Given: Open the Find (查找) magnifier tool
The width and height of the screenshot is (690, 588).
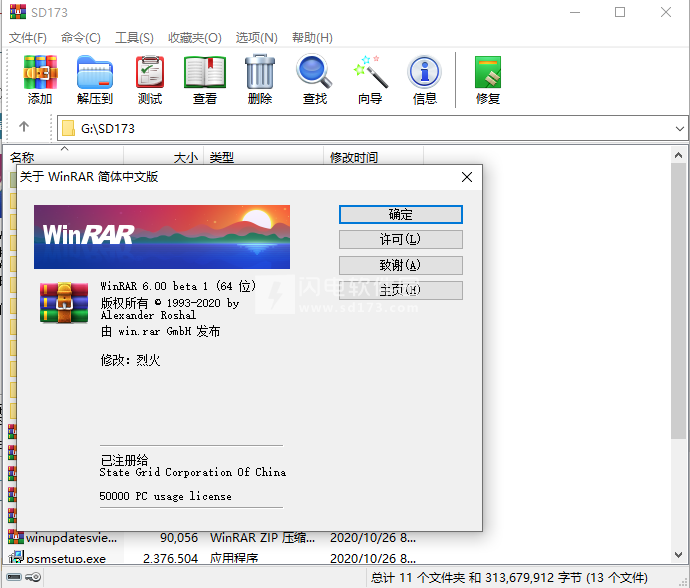Looking at the screenshot, I should 315,80.
